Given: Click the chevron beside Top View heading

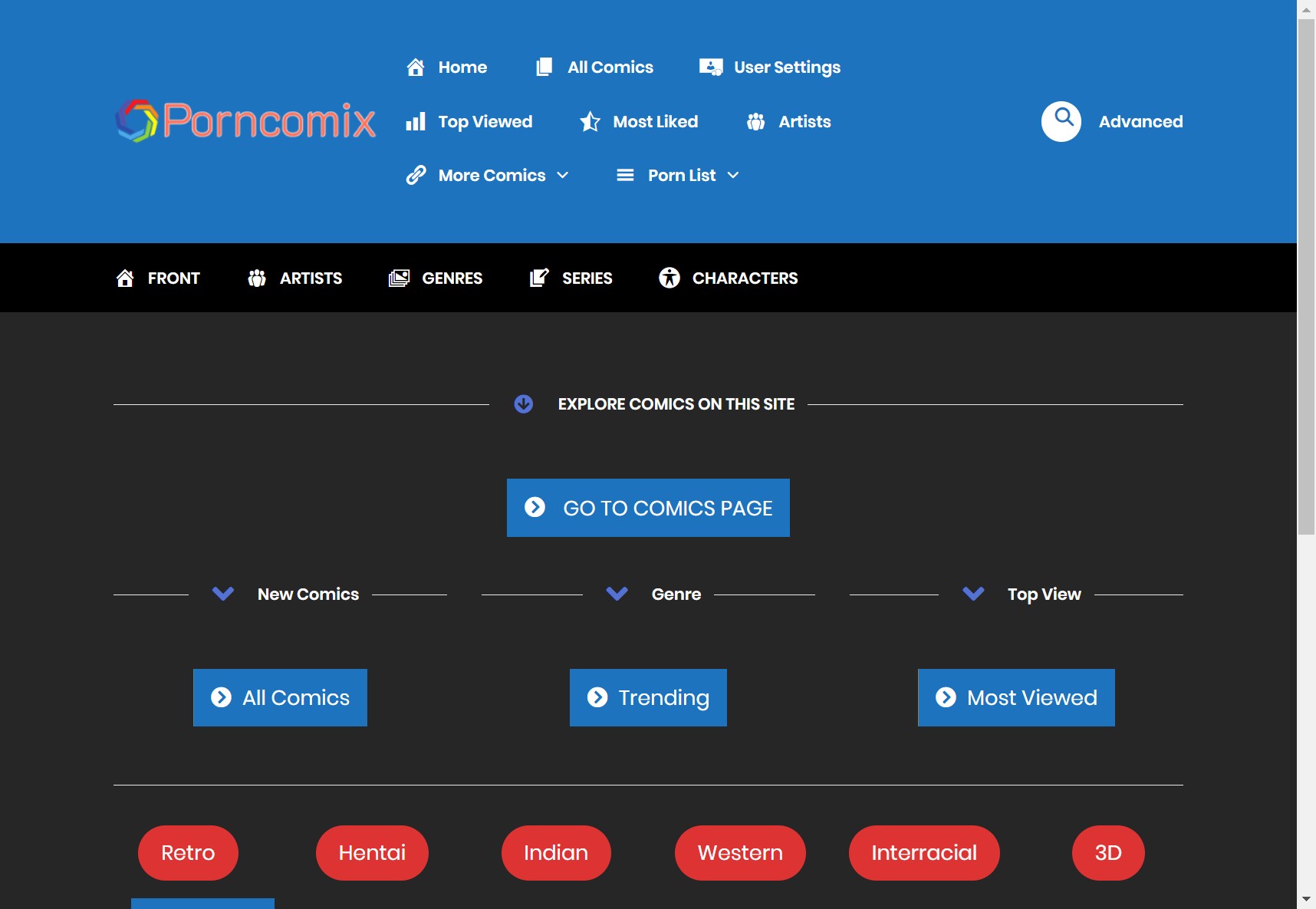Looking at the screenshot, I should pos(973,594).
